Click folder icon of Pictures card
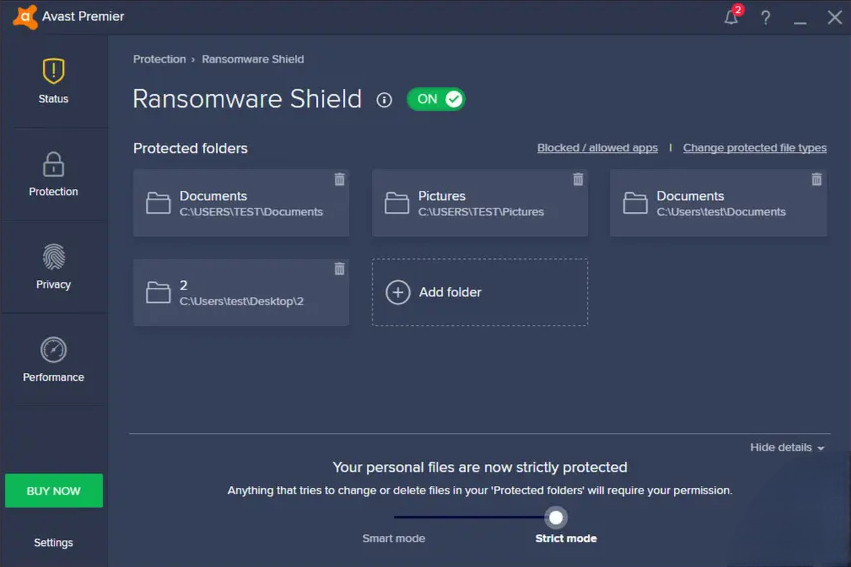 (397, 203)
